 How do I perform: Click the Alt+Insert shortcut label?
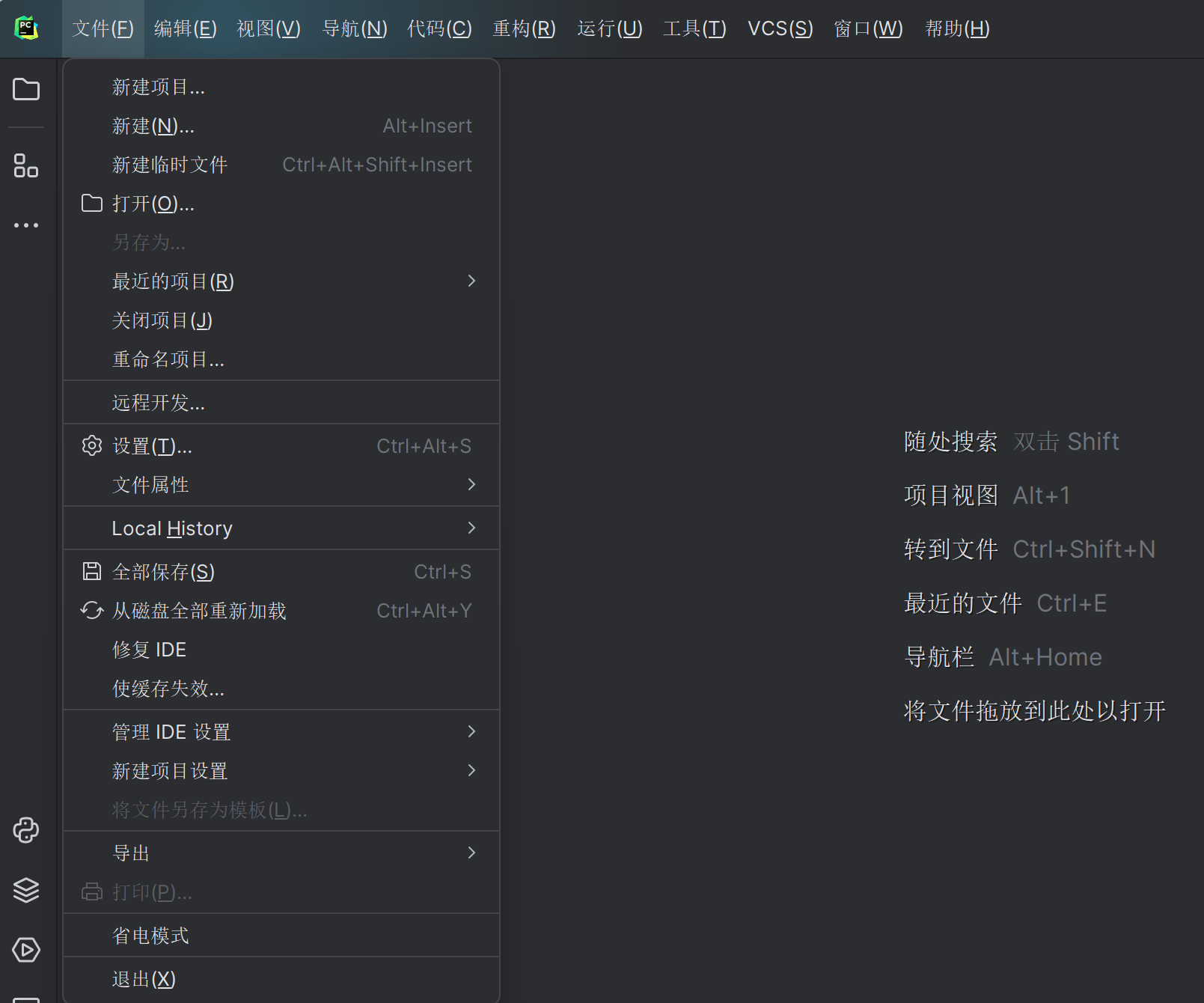click(x=427, y=126)
